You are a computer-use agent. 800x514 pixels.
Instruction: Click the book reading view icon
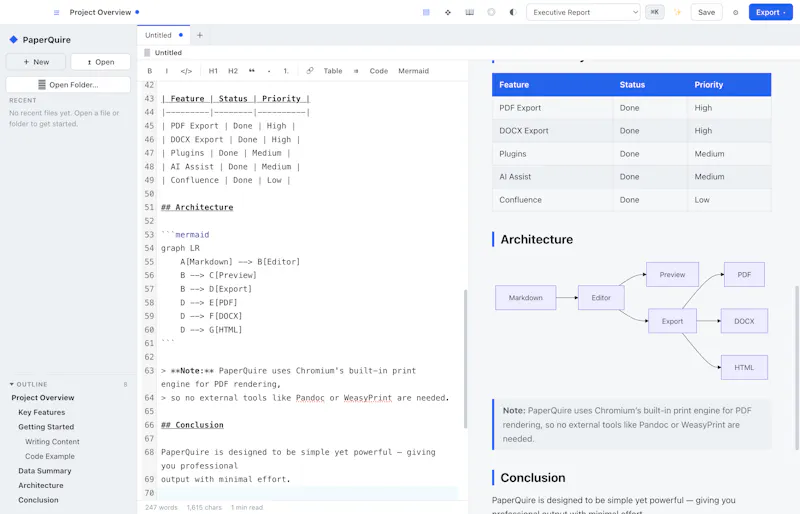point(469,12)
